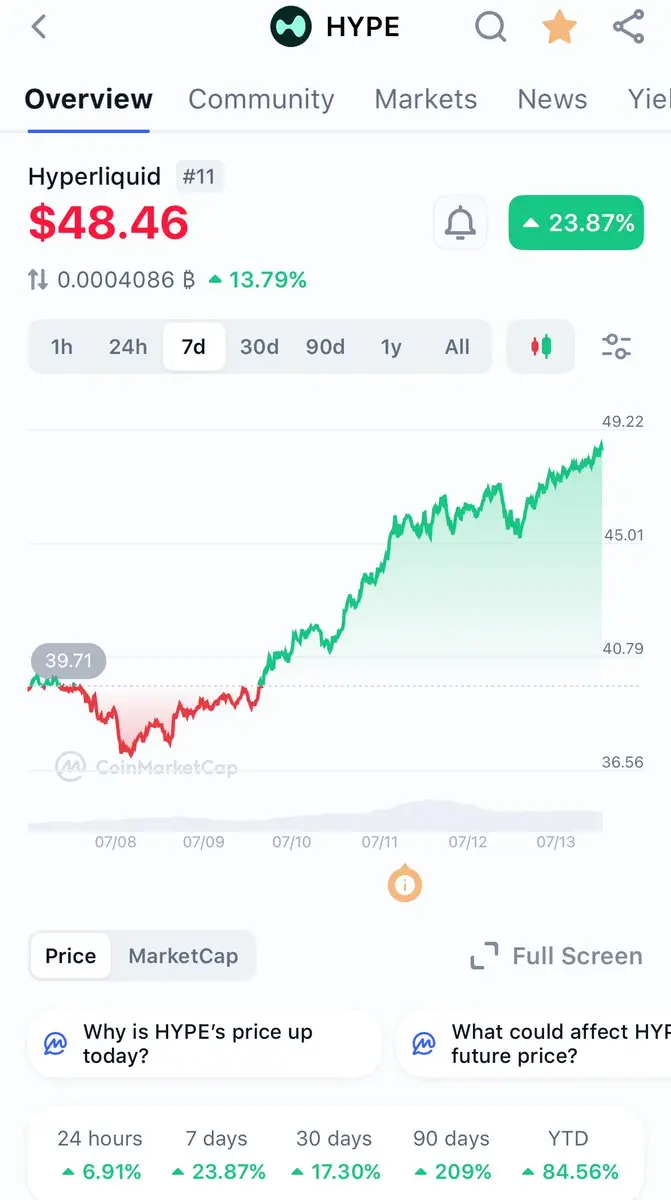Image resolution: width=671 pixels, height=1200 pixels.
Task: Tap the share icon
Action: pos(628,27)
